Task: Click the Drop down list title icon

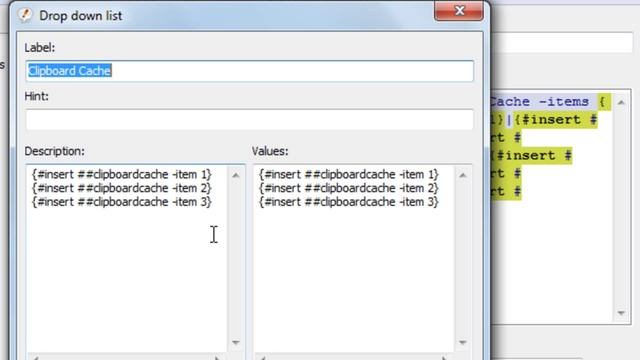Action: pos(25,15)
